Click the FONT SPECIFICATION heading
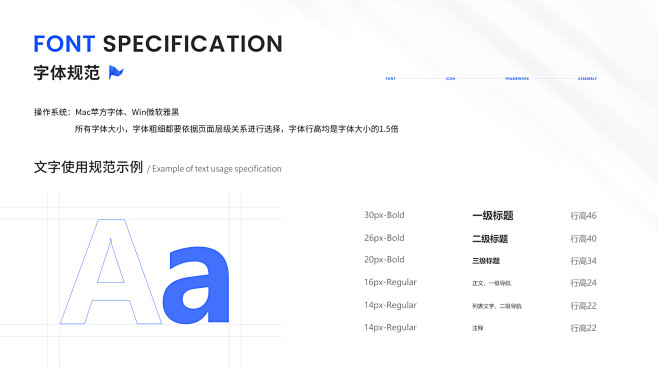Viewport: 658px width, 370px height. click(158, 44)
